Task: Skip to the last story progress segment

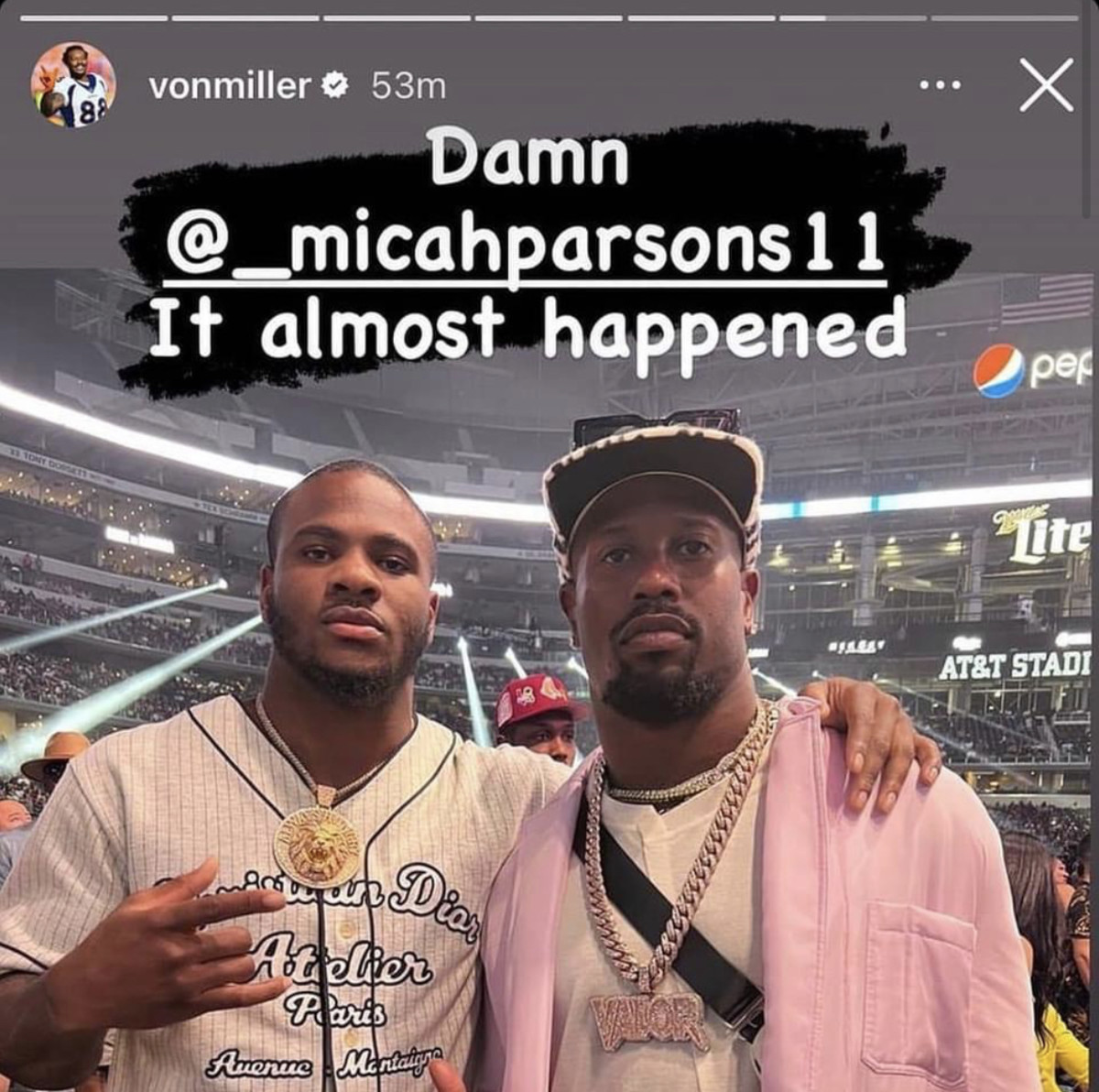Action: coord(1005,17)
